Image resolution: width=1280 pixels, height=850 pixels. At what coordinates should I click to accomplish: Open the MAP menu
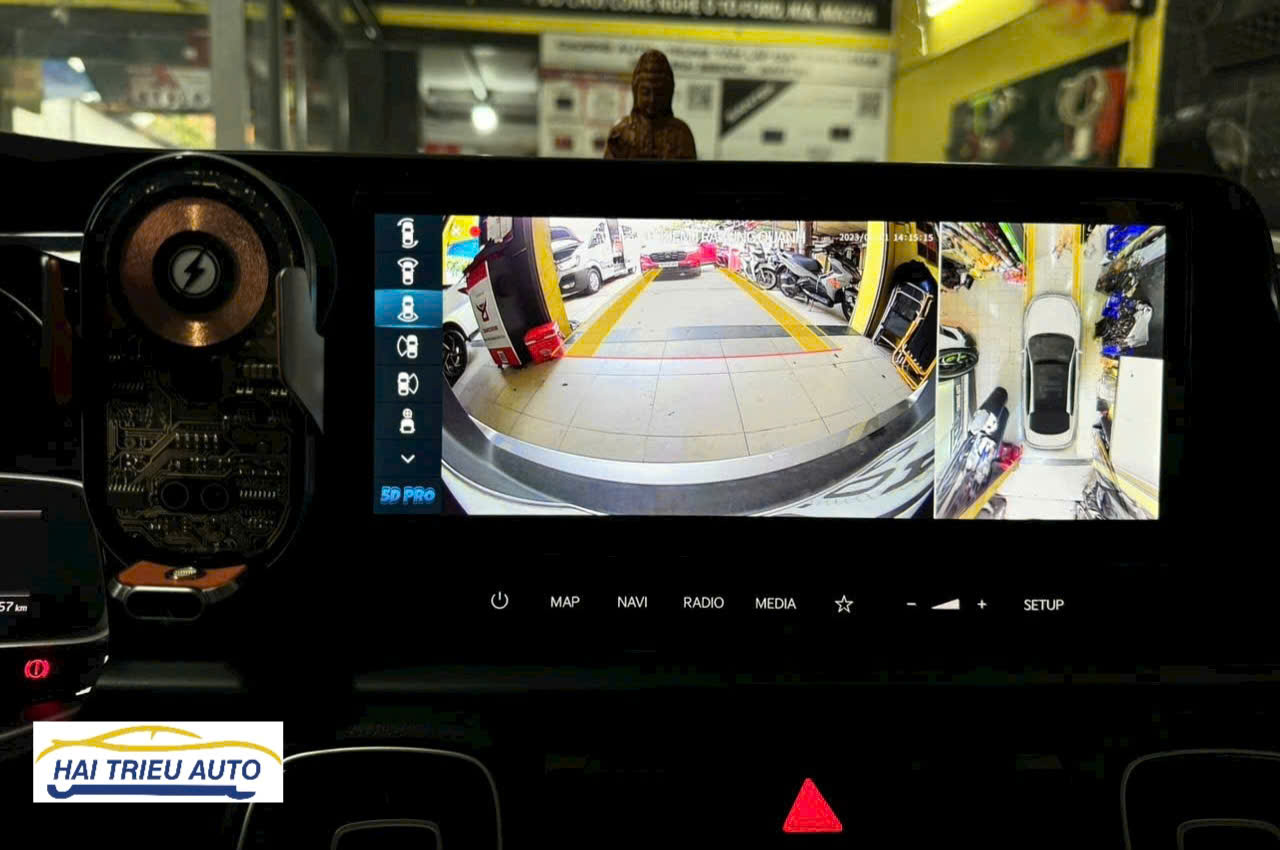coord(564,602)
